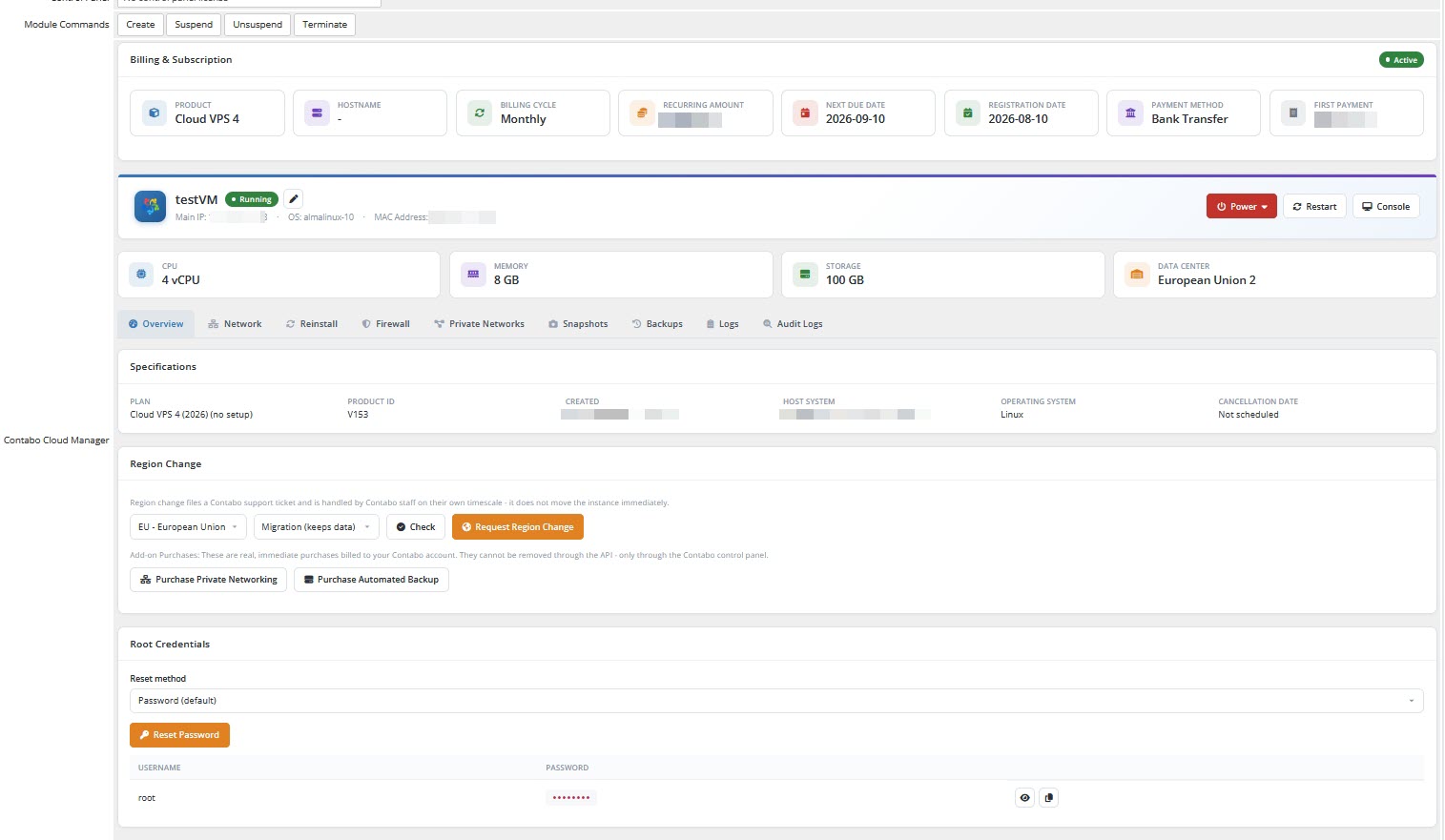The height and width of the screenshot is (840, 1445).
Task: Click the Memory module icon
Action: [x=473, y=274]
